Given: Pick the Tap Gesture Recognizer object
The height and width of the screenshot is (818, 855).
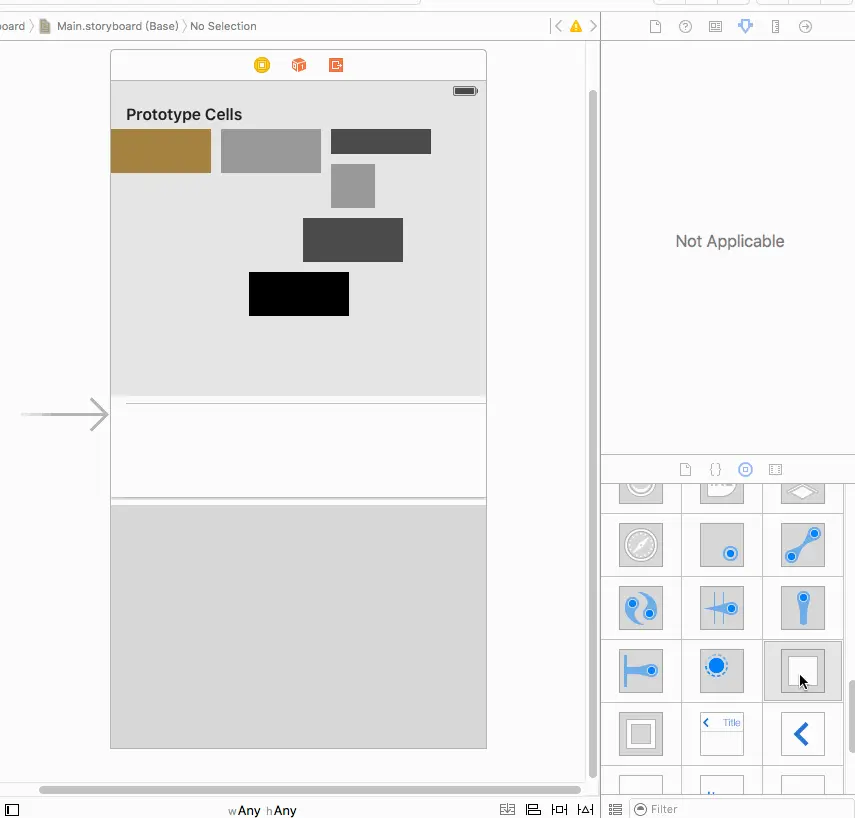Looking at the screenshot, I should (722, 545).
